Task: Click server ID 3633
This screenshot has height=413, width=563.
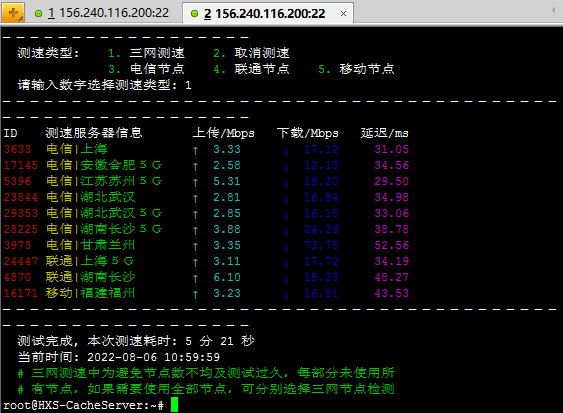Action: (17, 149)
